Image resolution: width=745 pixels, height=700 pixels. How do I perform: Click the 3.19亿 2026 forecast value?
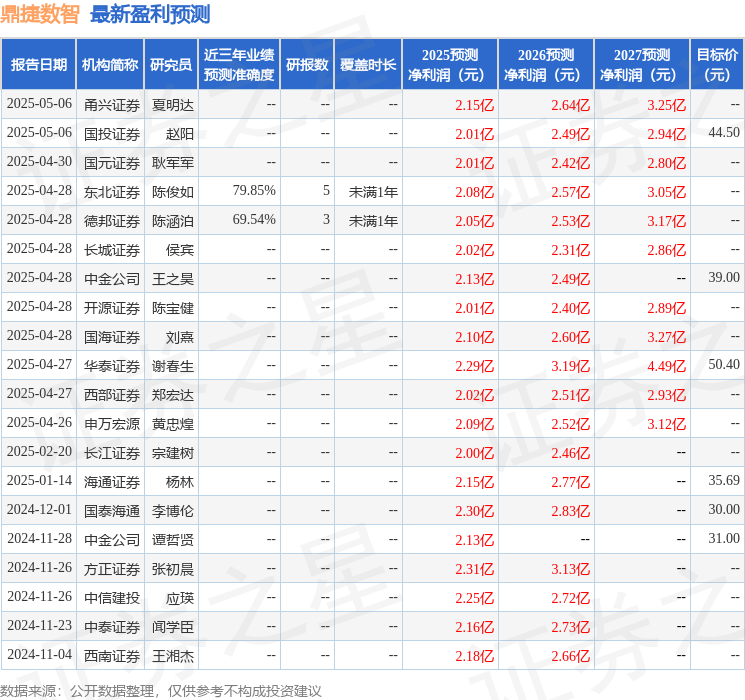click(571, 366)
